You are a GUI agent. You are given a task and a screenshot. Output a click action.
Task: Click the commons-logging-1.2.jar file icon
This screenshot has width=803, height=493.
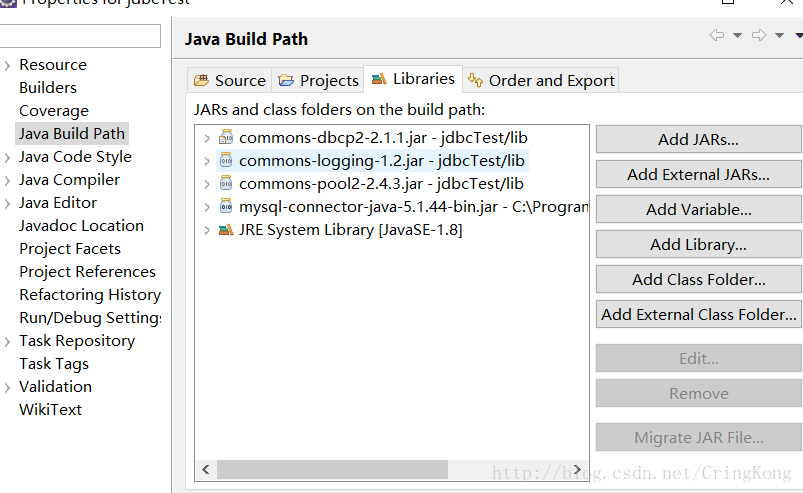[x=226, y=161]
